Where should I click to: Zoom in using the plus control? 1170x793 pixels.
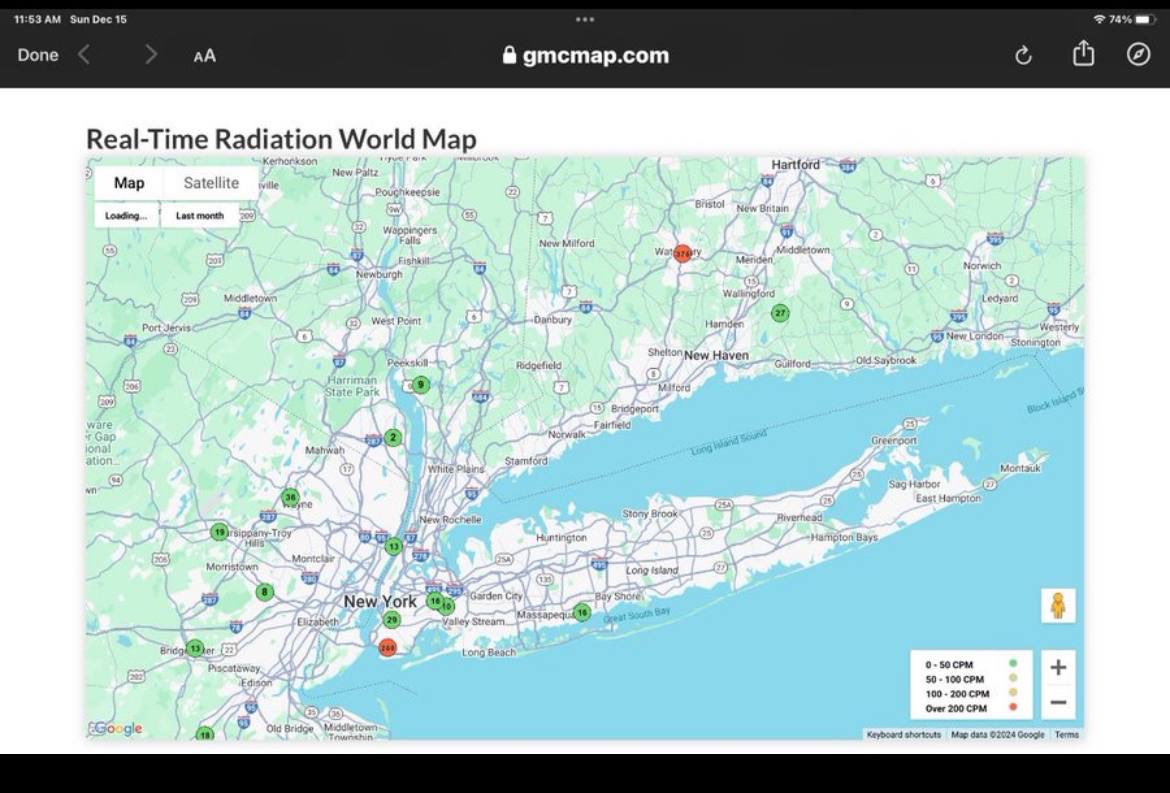[1058, 666]
